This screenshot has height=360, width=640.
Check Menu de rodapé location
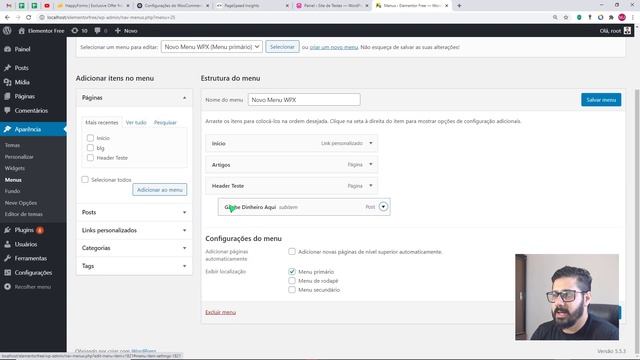pyautogui.click(x=292, y=281)
